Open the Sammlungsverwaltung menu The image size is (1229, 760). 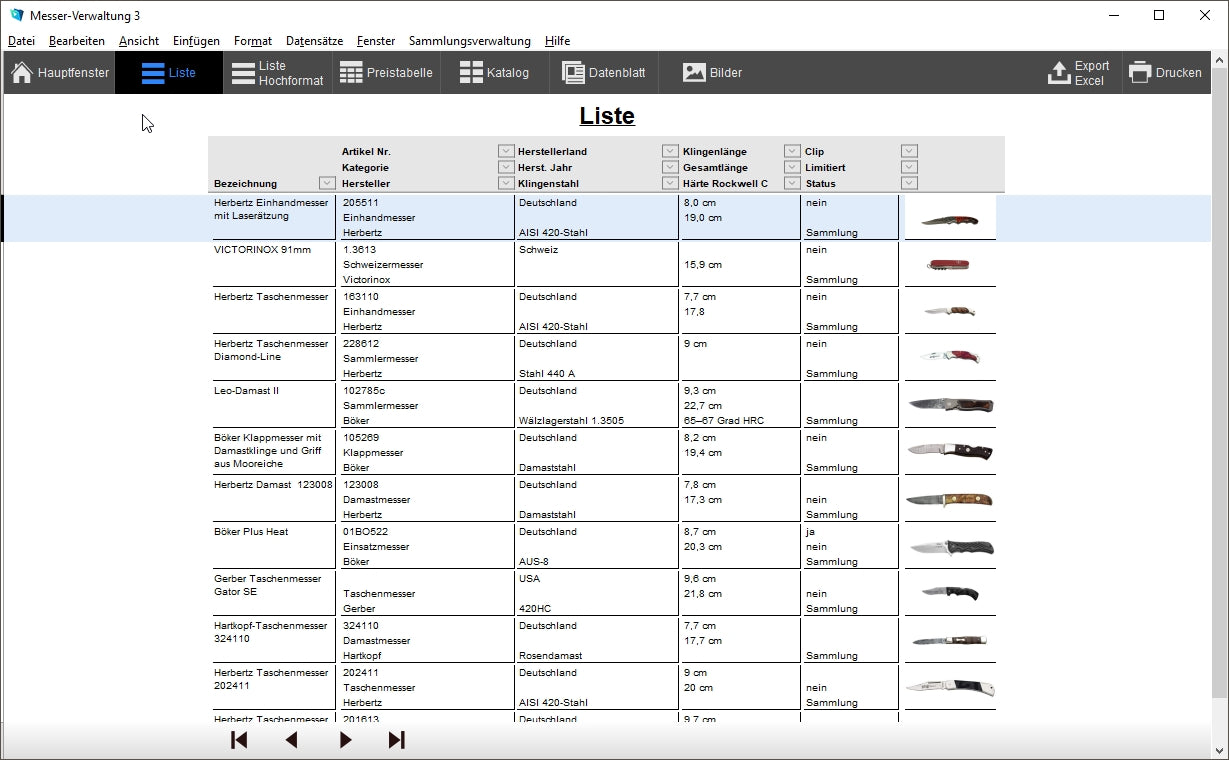coord(470,41)
